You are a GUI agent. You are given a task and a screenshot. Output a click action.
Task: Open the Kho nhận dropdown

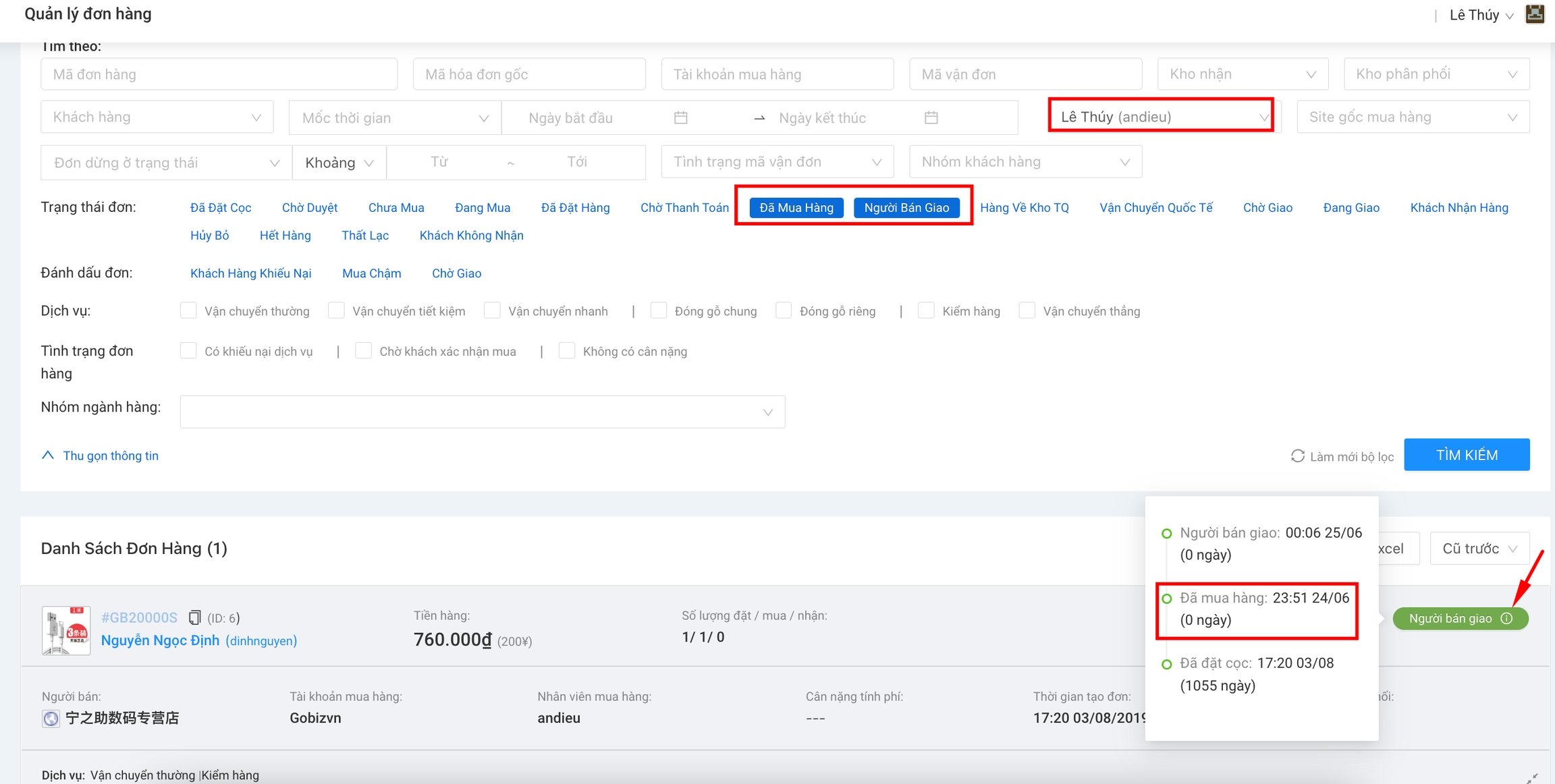[1242, 74]
